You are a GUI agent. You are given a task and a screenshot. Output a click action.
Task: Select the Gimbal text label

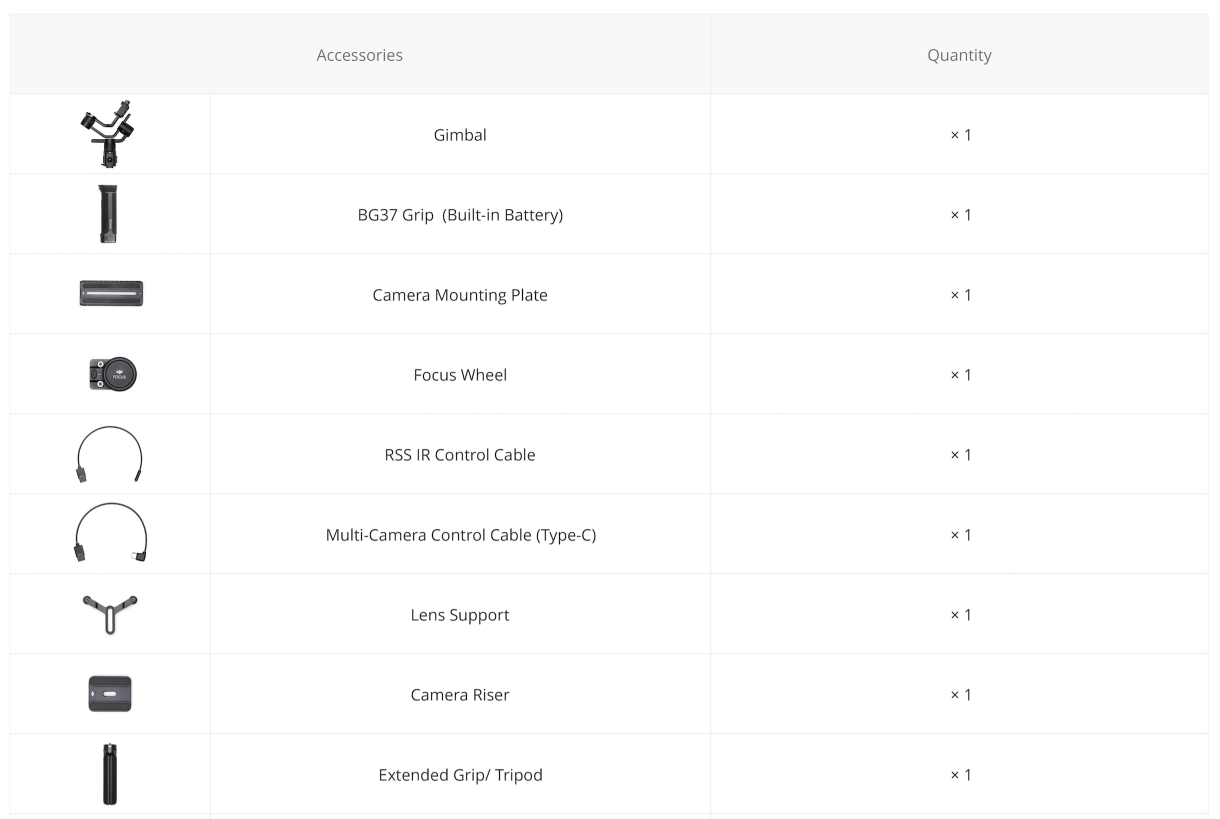point(460,135)
